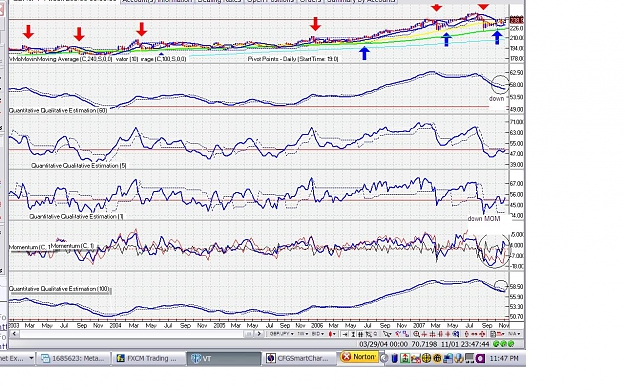Open the BID price type dropdown
Screen dimensions: 625x391
click(318, 334)
